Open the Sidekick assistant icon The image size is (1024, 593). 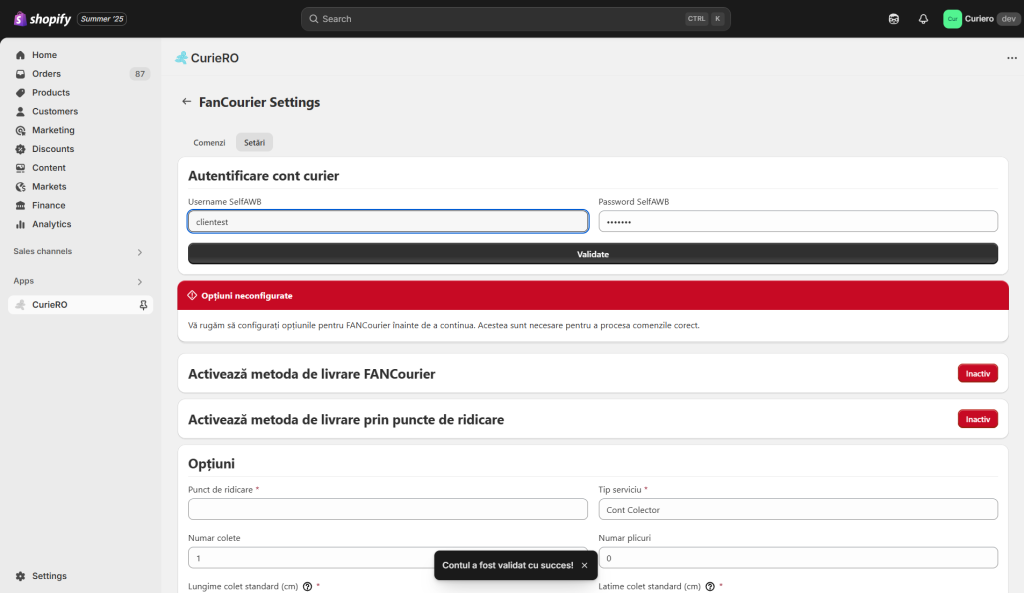[x=893, y=19]
